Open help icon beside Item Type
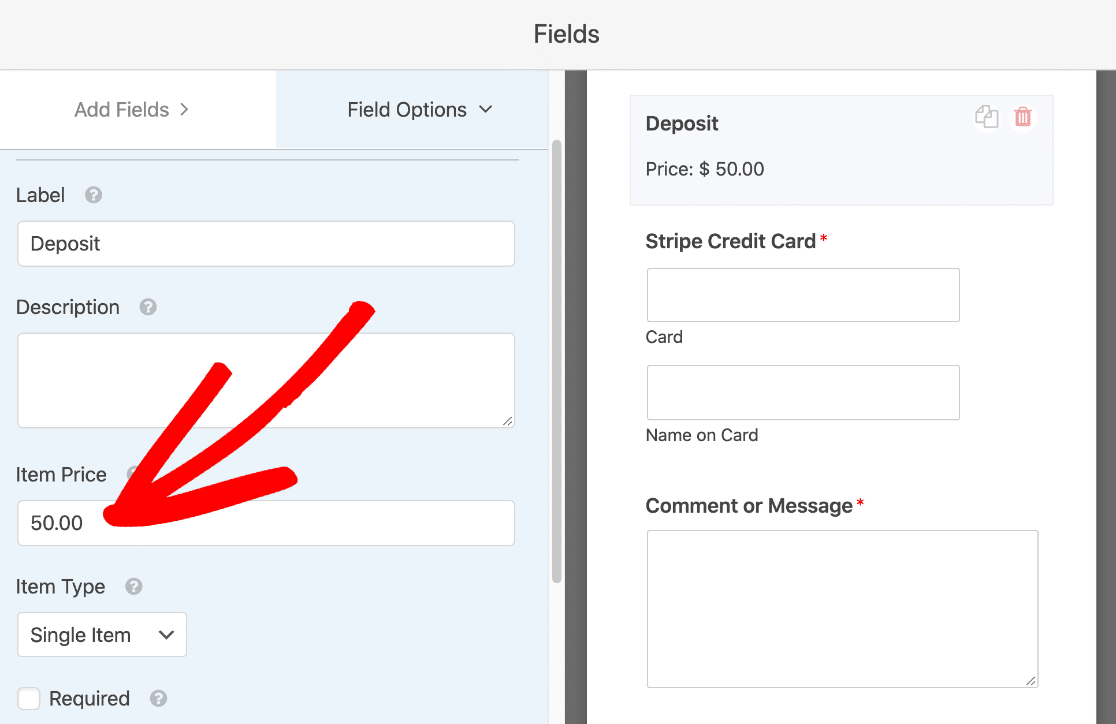The width and height of the screenshot is (1116, 724). pos(134,586)
